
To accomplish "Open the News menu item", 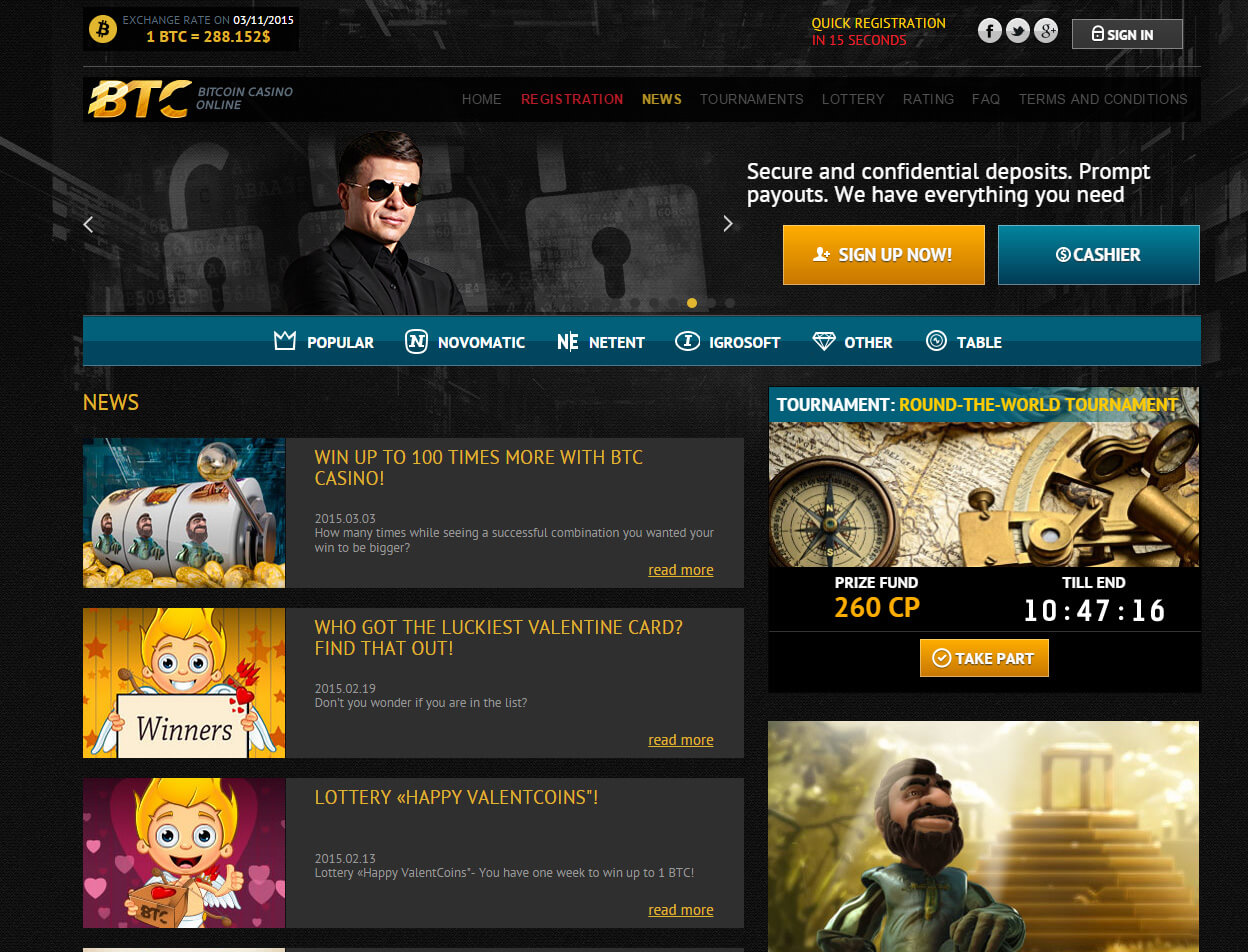I will click(662, 99).
